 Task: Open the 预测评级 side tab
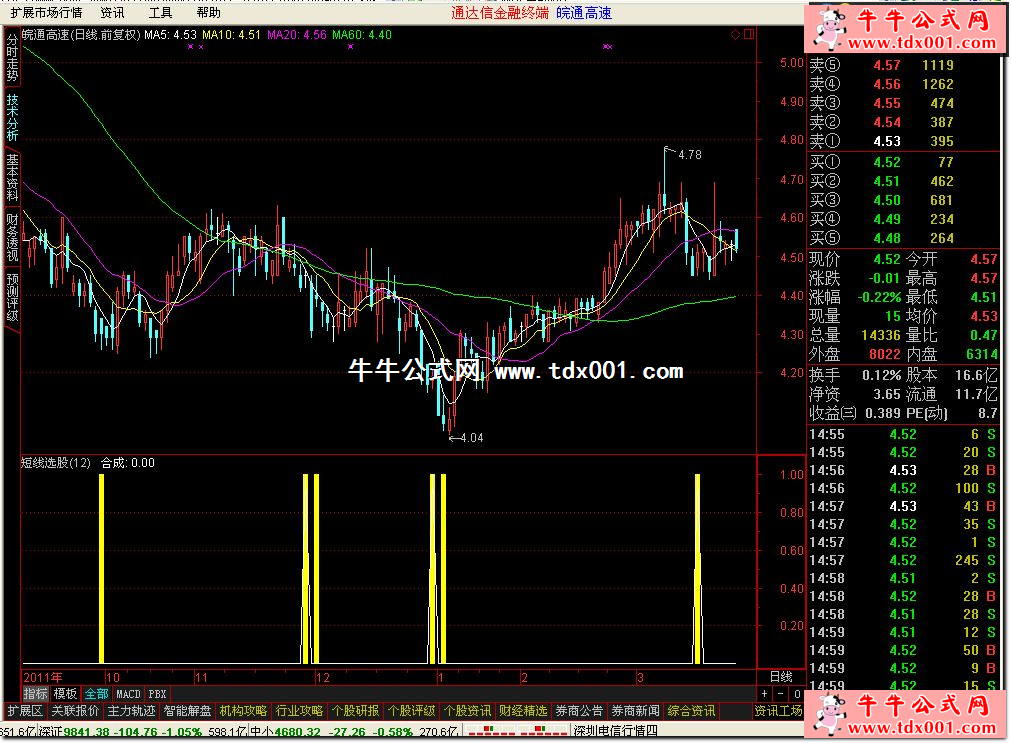point(12,298)
